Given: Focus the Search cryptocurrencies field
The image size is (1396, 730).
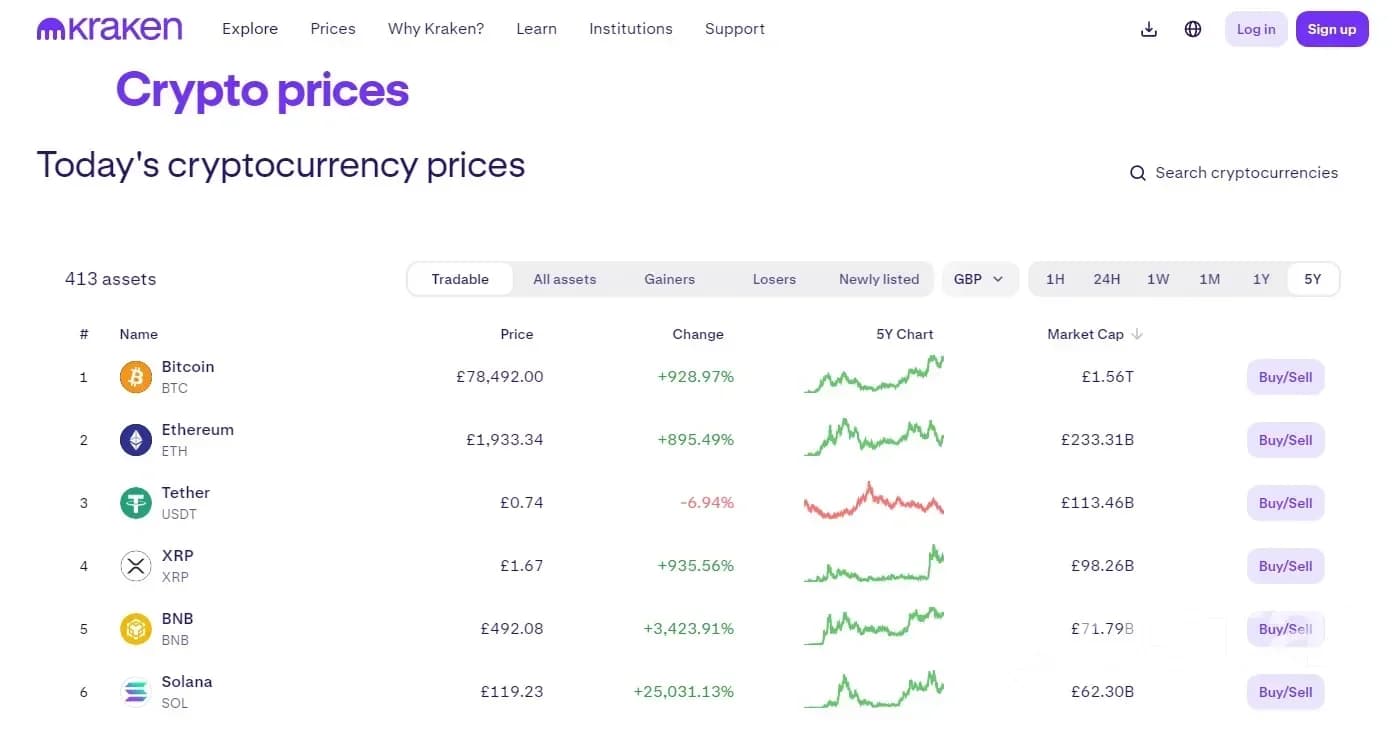Looking at the screenshot, I should point(1246,173).
